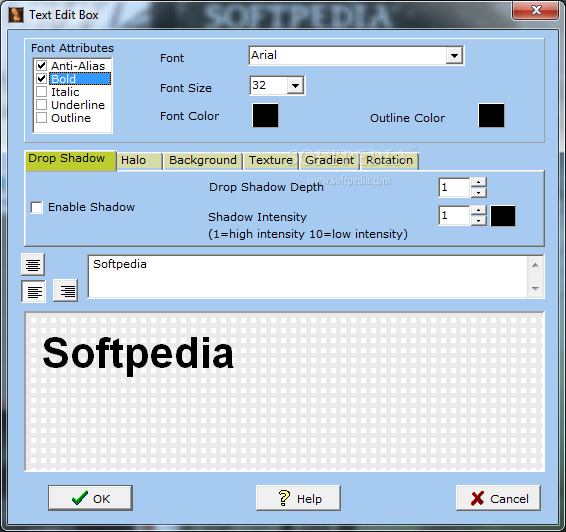
Task: Click in the Softpedia text entry box
Action: 308,277
